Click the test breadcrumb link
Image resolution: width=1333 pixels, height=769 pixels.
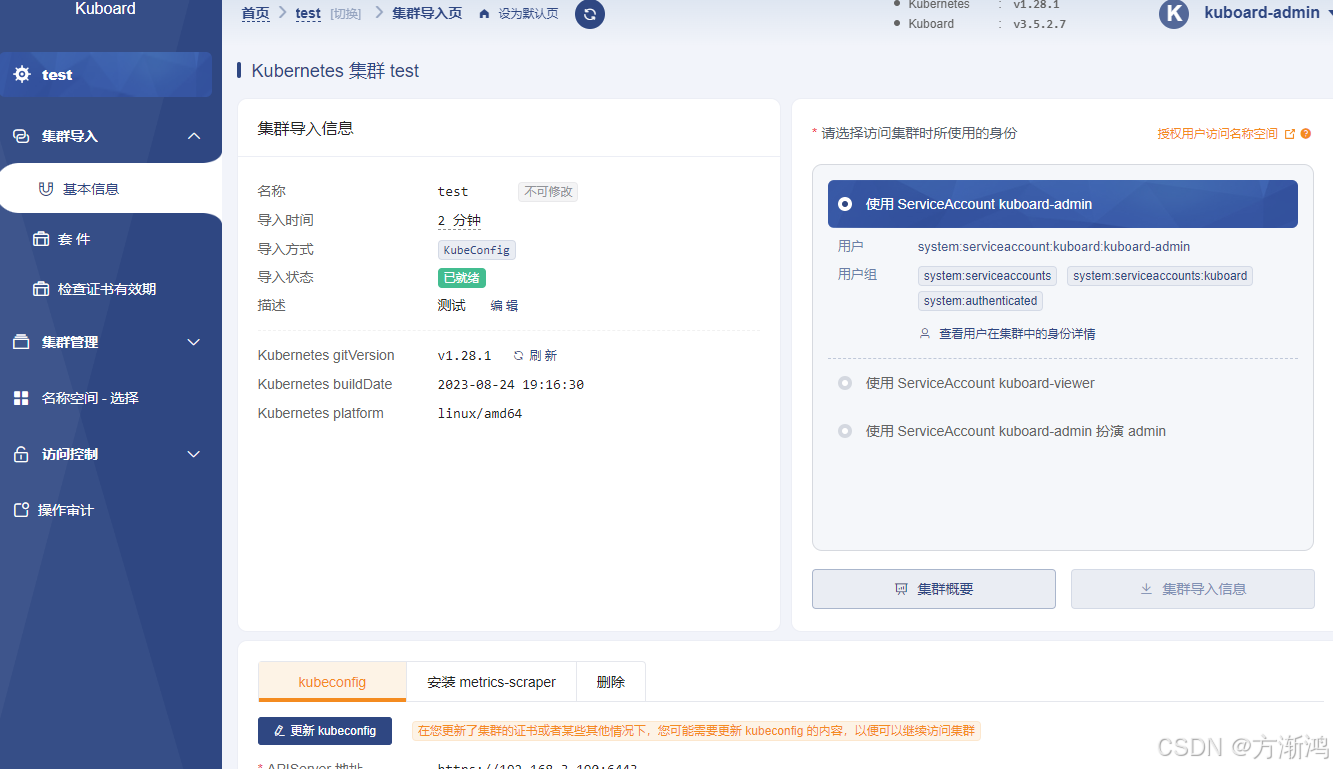(308, 14)
